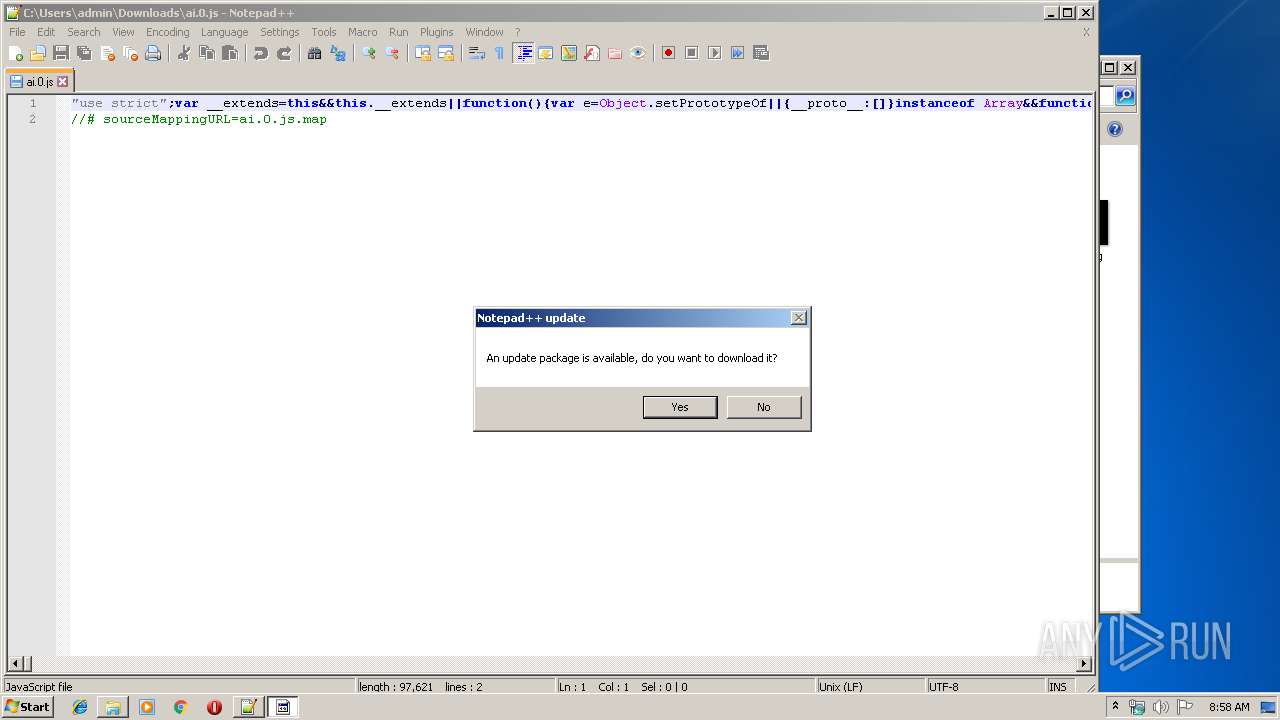1280x720 pixels.
Task: Open the Encoding menu
Action: point(168,32)
